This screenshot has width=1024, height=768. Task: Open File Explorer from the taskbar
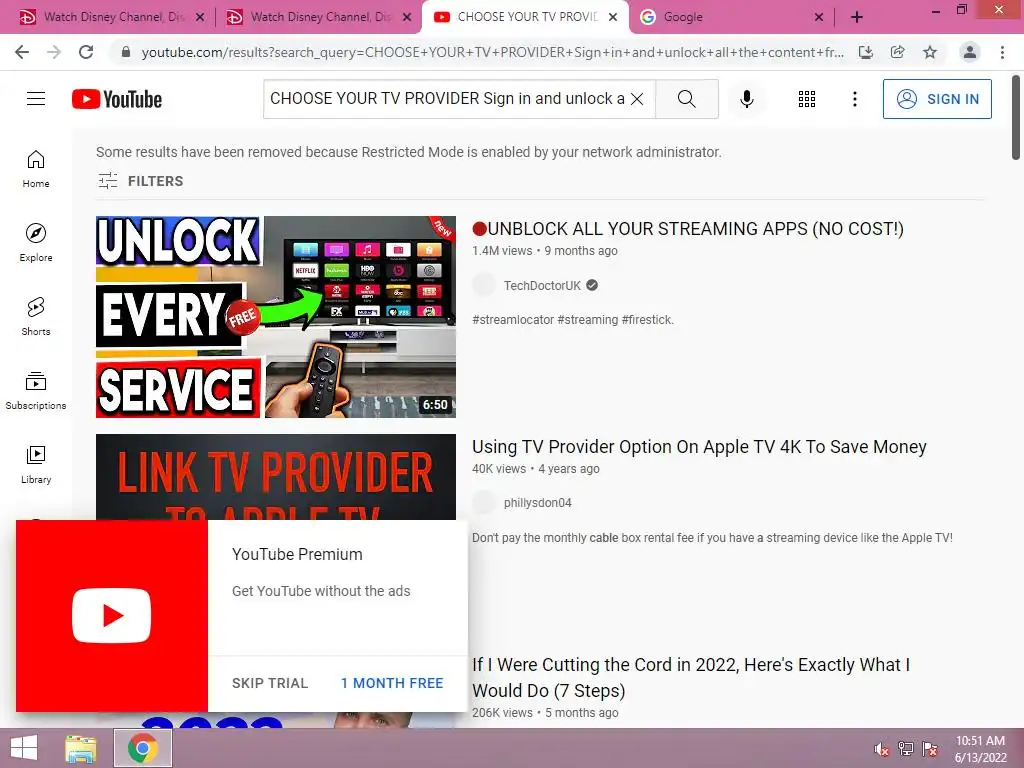tap(81, 748)
